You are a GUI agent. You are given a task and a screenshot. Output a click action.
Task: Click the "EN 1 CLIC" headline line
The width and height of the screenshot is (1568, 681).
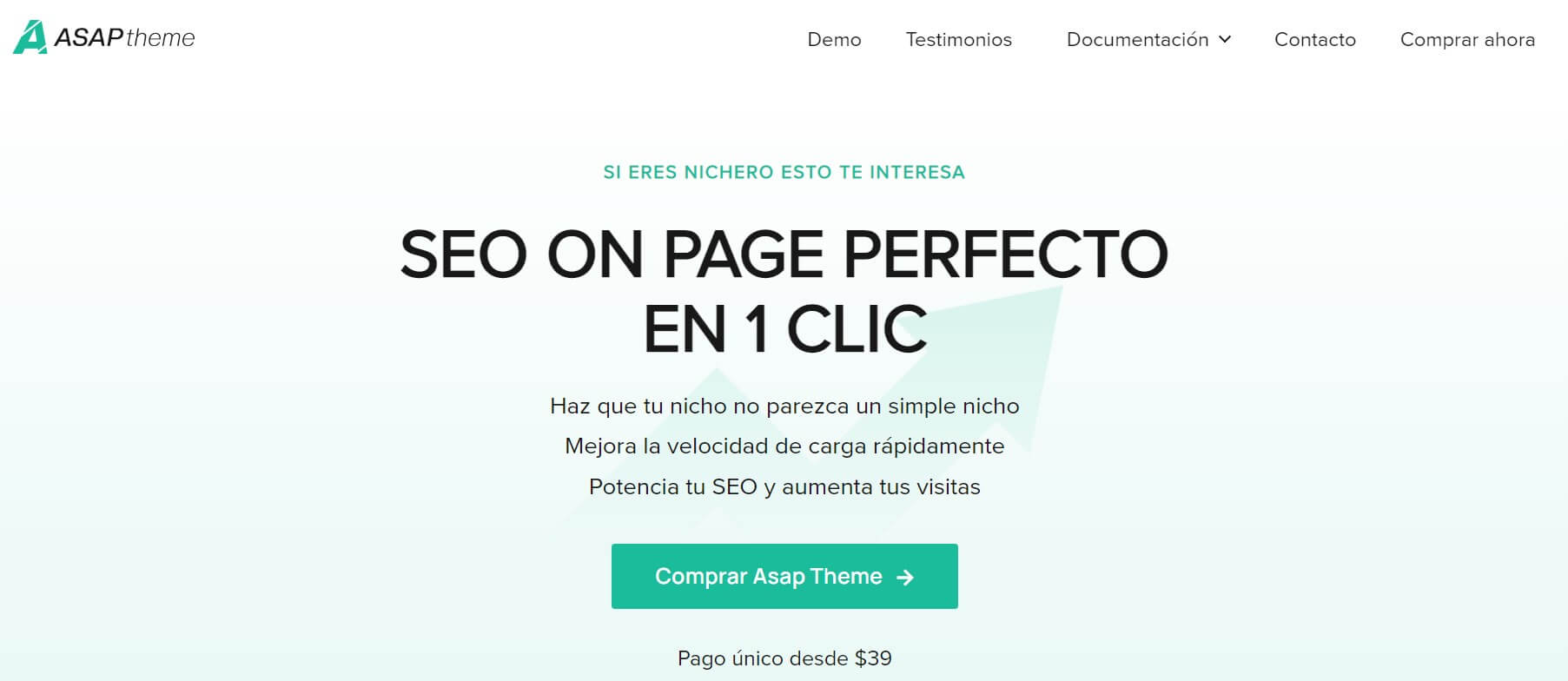click(784, 330)
